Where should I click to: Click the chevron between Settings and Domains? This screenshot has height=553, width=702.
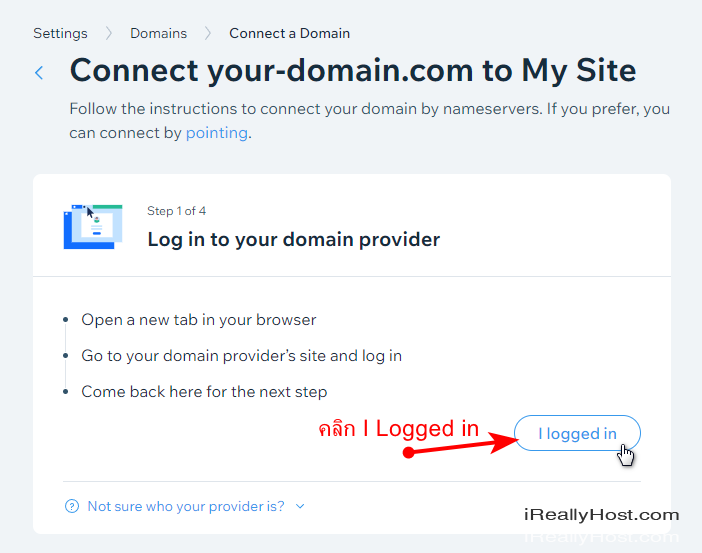point(108,33)
